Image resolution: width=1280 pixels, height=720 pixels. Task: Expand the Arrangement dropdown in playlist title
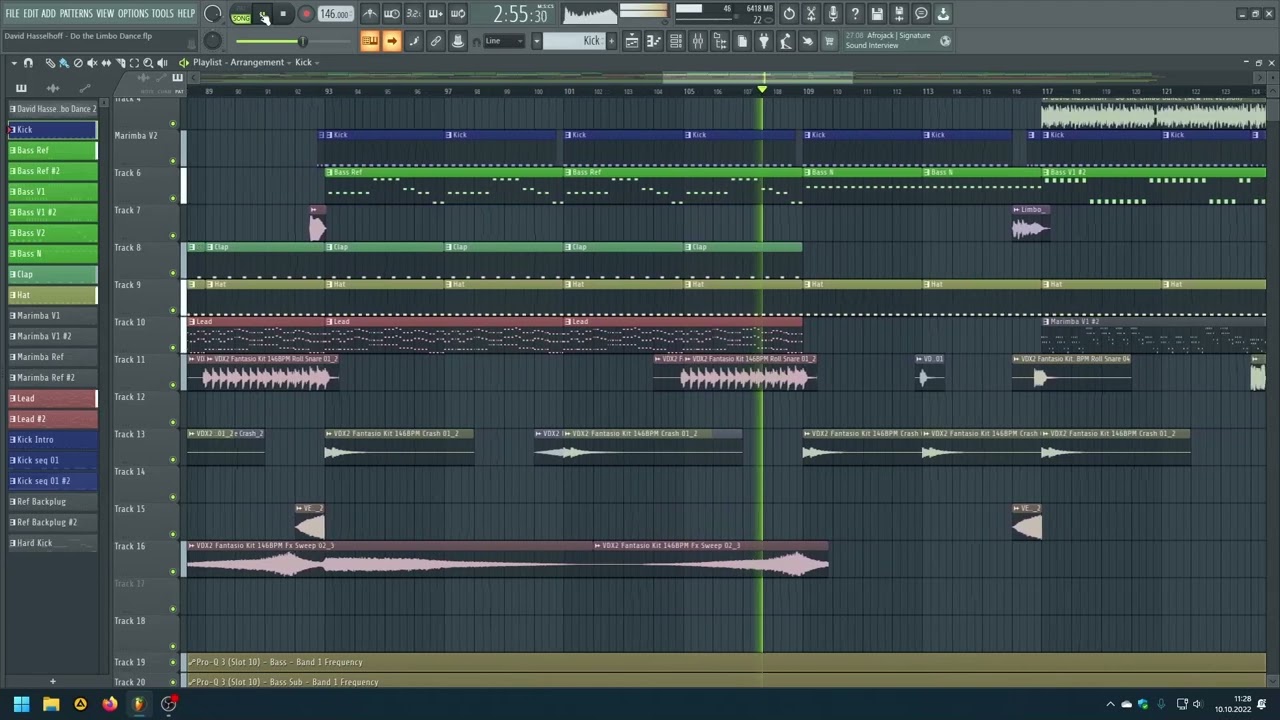pos(289,62)
